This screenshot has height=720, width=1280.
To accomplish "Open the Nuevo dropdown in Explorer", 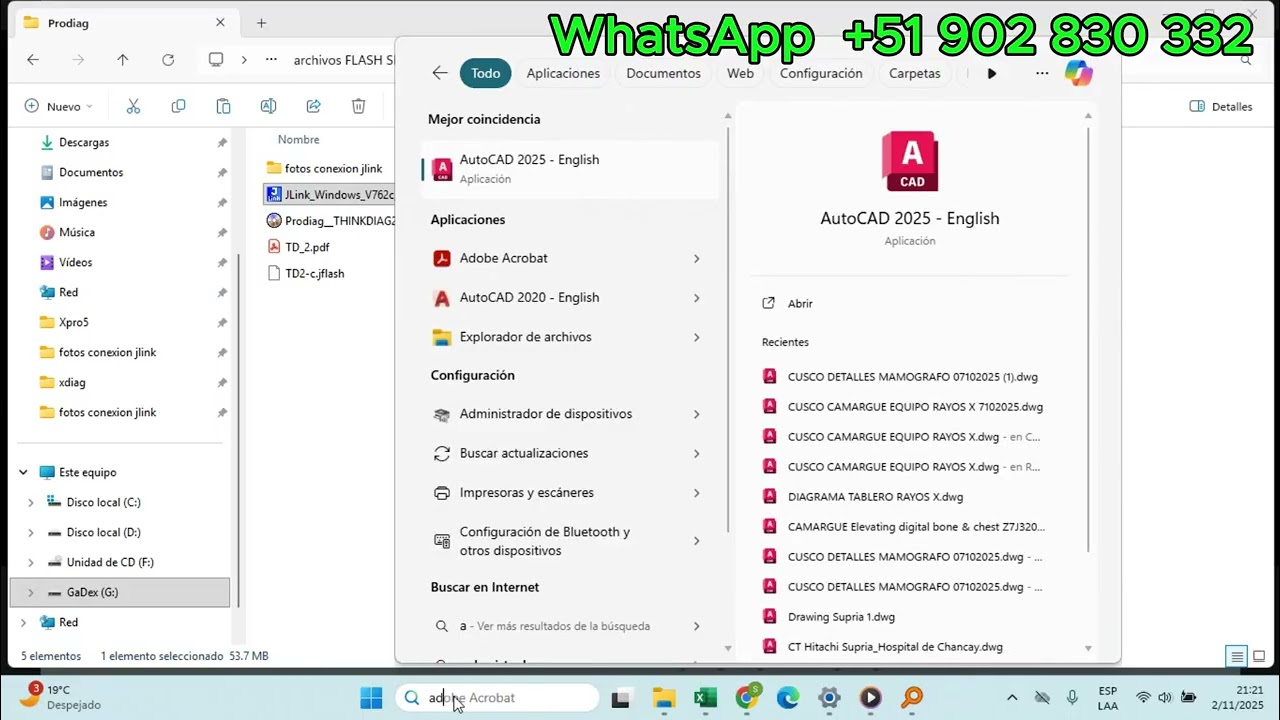I will click(58, 106).
